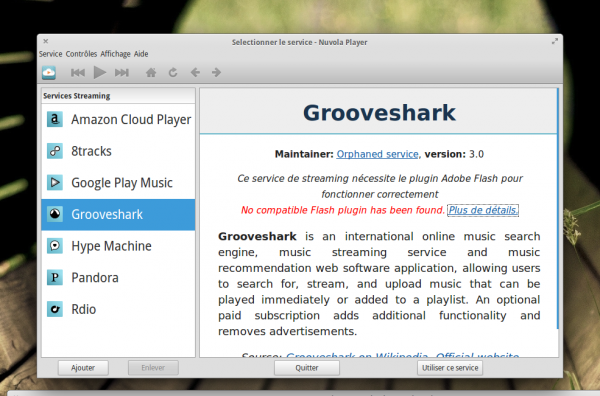The width and height of the screenshot is (600, 396).
Task: Start playback with the play button
Action: click(100, 72)
